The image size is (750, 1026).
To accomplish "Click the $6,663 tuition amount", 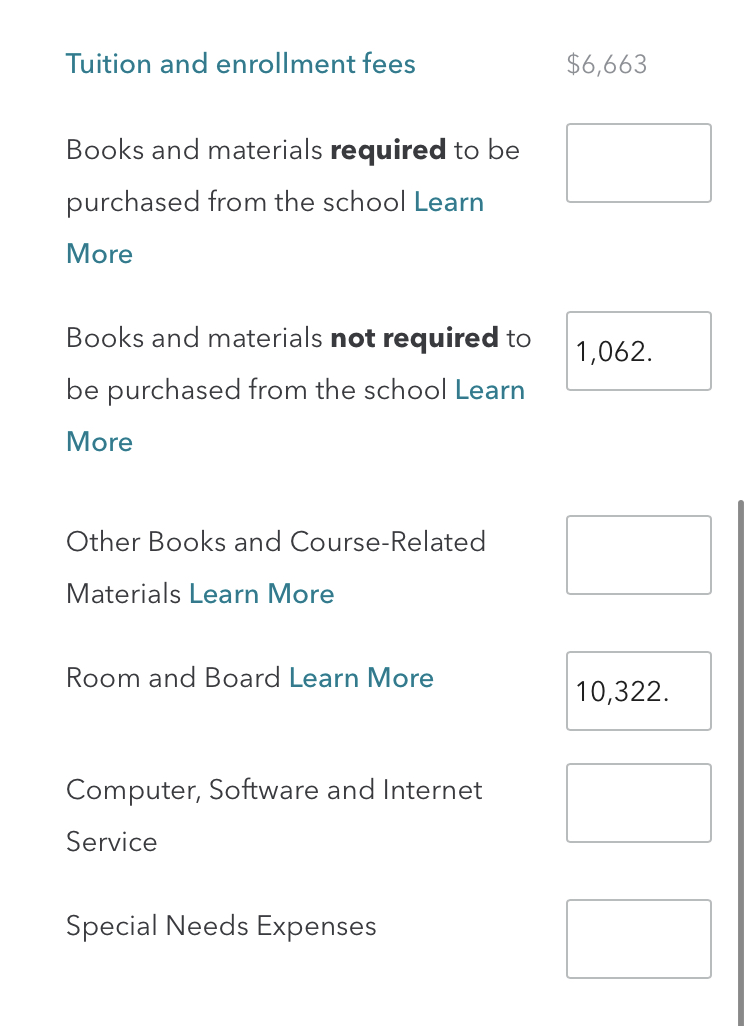I will 606,65.
